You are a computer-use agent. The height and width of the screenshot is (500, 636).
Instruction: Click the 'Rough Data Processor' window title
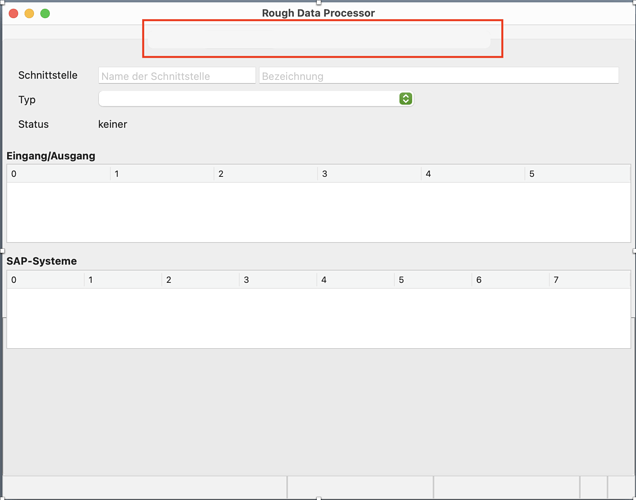(x=318, y=13)
